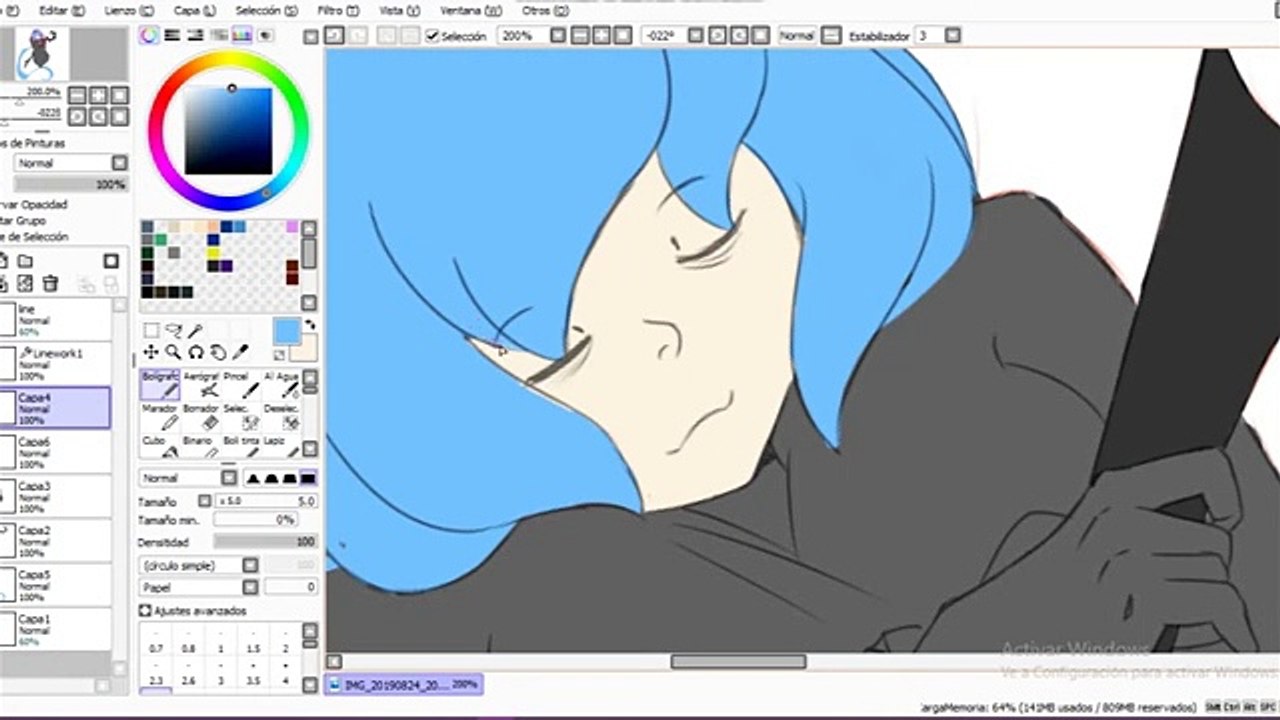Select the rectangular selection tool
Screen dimensions: 1280x720
pyautogui.click(x=151, y=330)
